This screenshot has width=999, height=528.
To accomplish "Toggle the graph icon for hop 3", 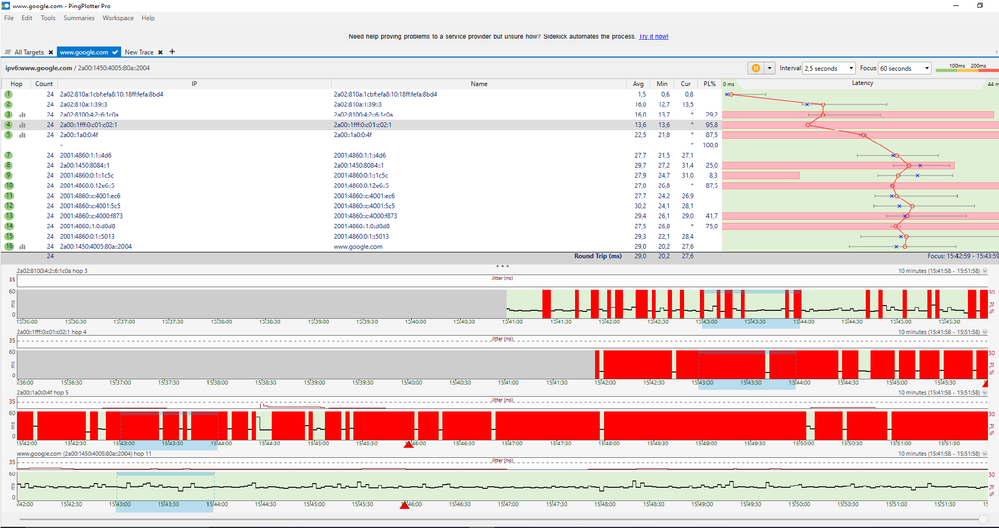I will click(x=21, y=114).
